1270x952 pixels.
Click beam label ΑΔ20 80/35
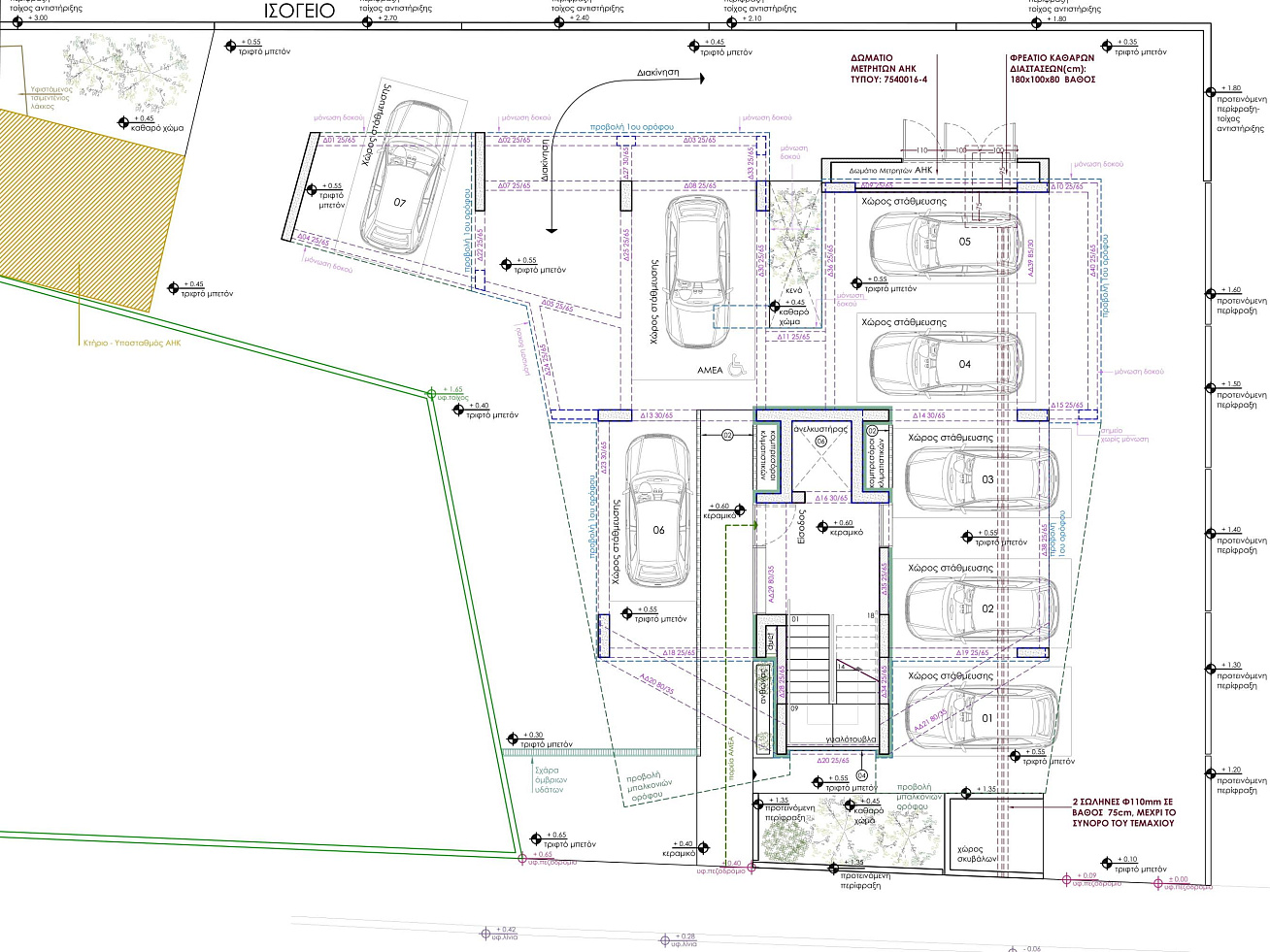(657, 683)
